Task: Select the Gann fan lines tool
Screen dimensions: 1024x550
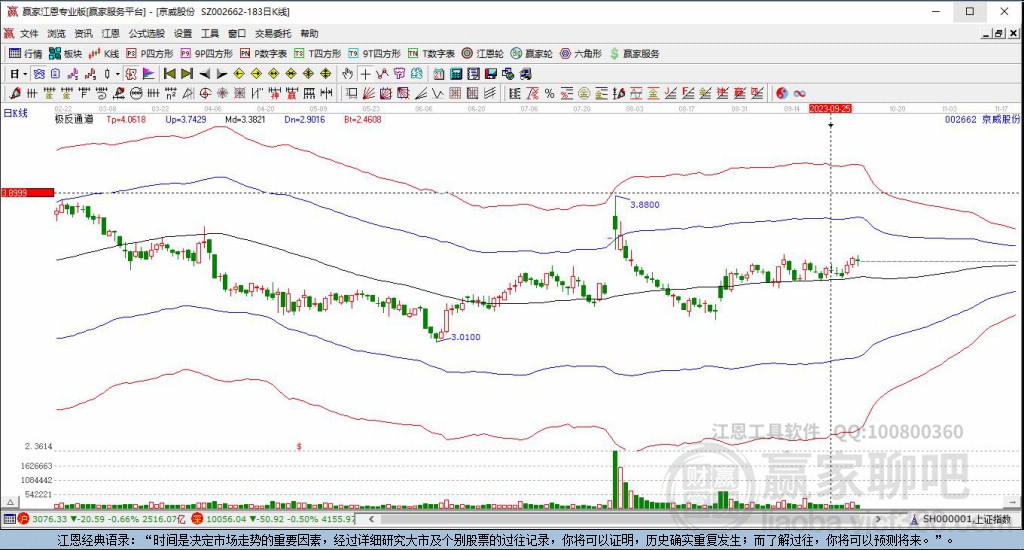Action: pyautogui.click(x=369, y=93)
